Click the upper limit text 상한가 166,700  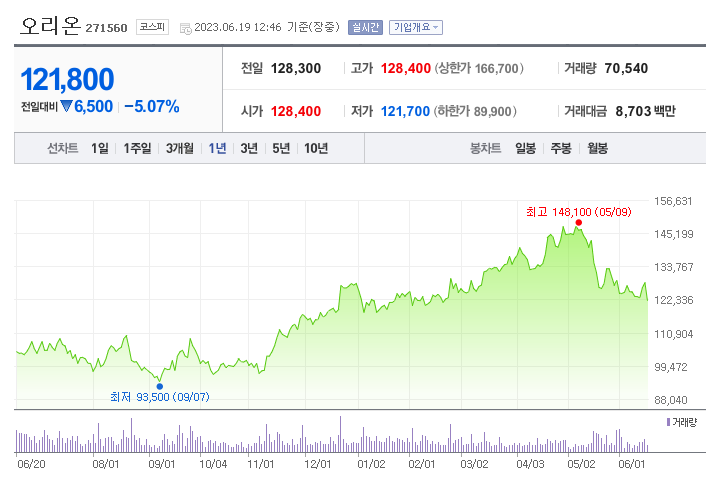[479, 68]
